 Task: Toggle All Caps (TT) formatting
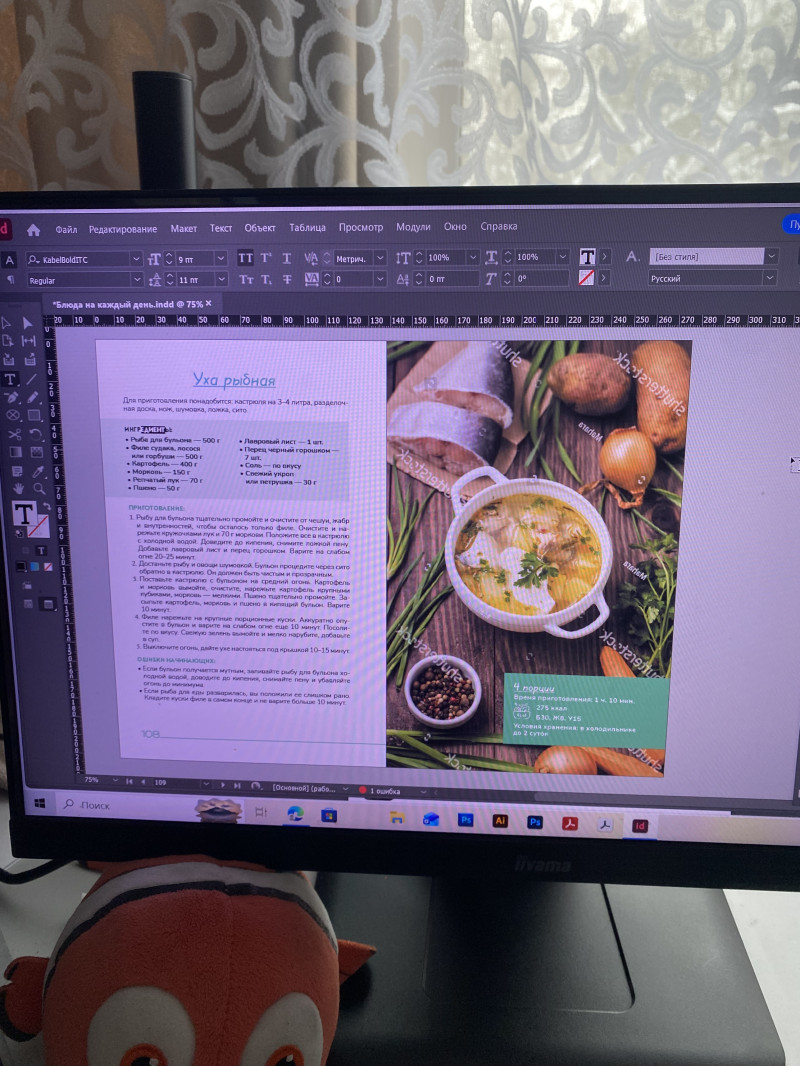[x=245, y=258]
